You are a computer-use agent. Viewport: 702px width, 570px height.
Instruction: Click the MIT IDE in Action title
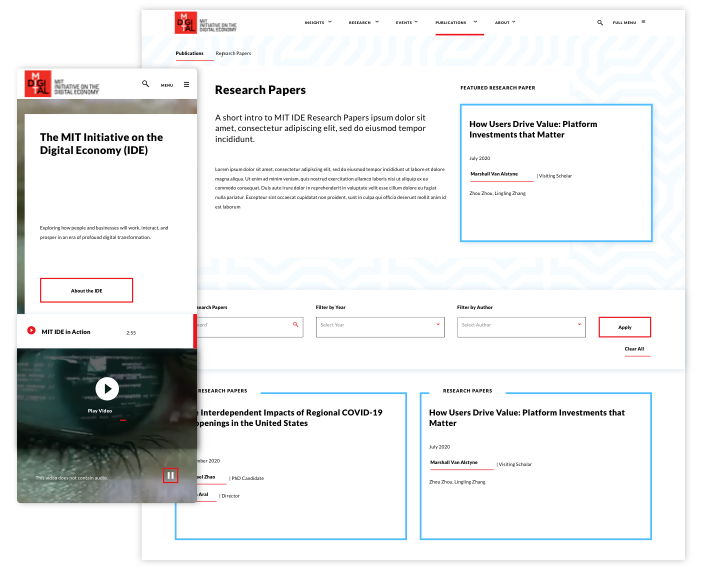tap(66, 332)
